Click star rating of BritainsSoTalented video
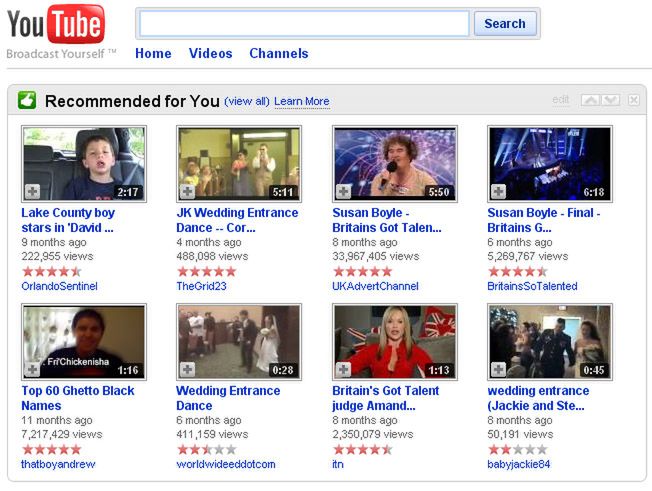652x491 pixels. click(x=518, y=272)
